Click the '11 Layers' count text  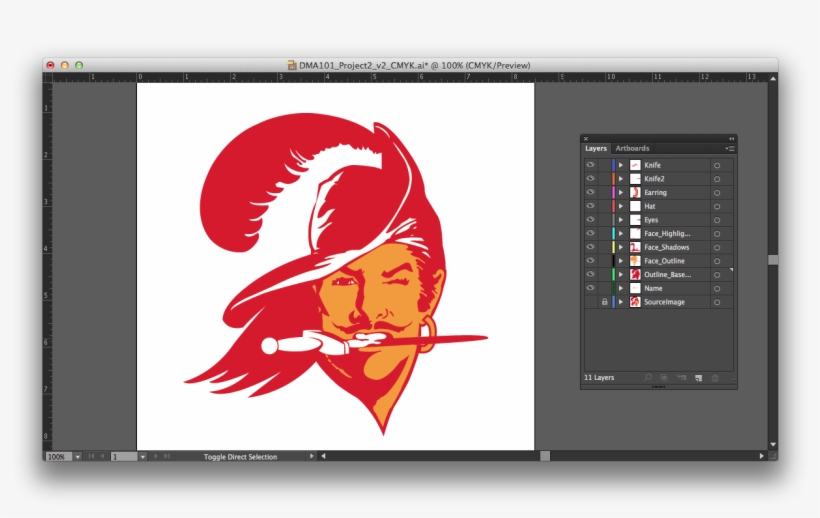coord(599,377)
